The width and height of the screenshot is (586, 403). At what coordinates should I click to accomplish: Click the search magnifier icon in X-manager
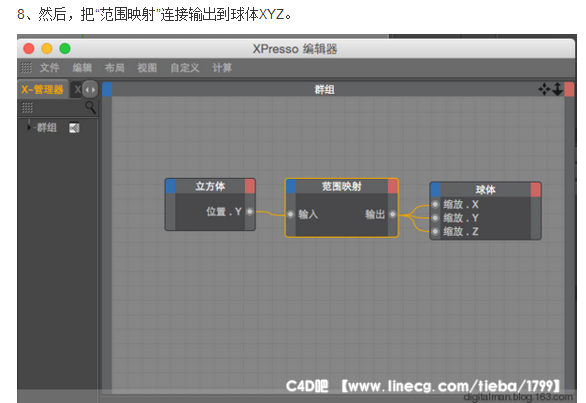(x=90, y=107)
